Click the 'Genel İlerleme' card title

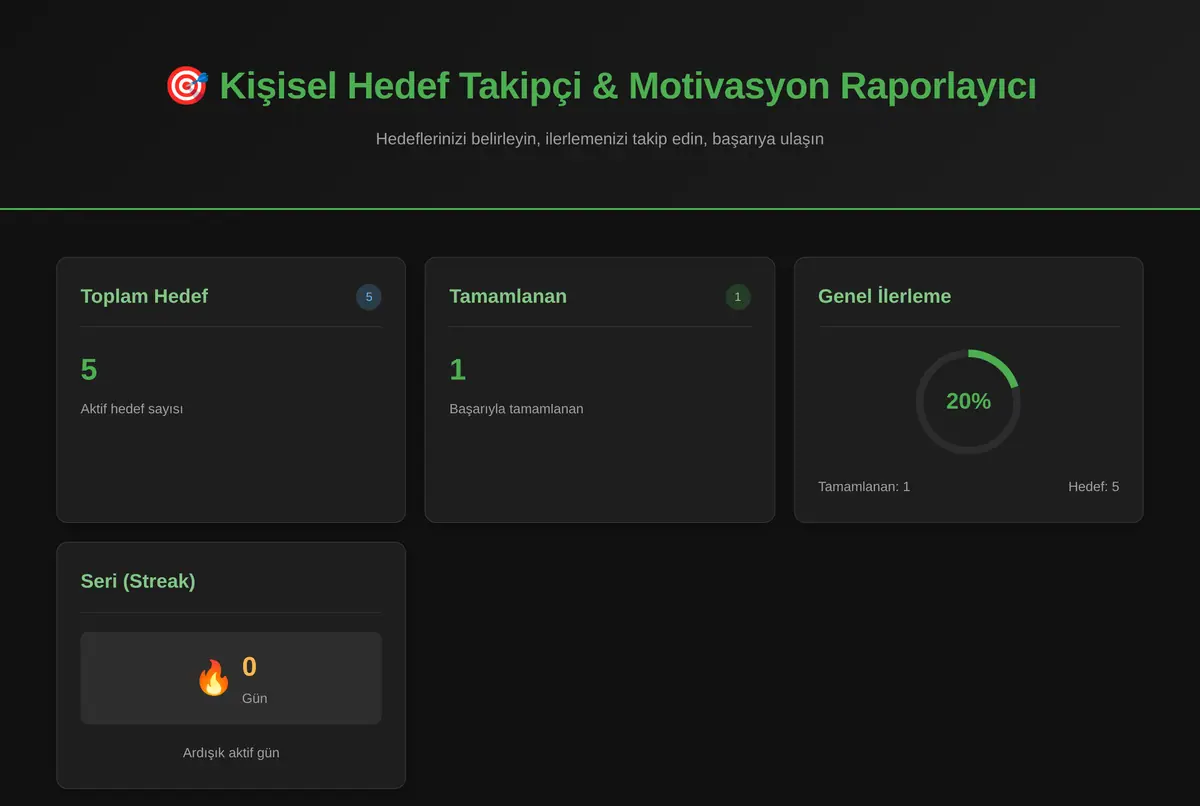pyautogui.click(x=884, y=296)
